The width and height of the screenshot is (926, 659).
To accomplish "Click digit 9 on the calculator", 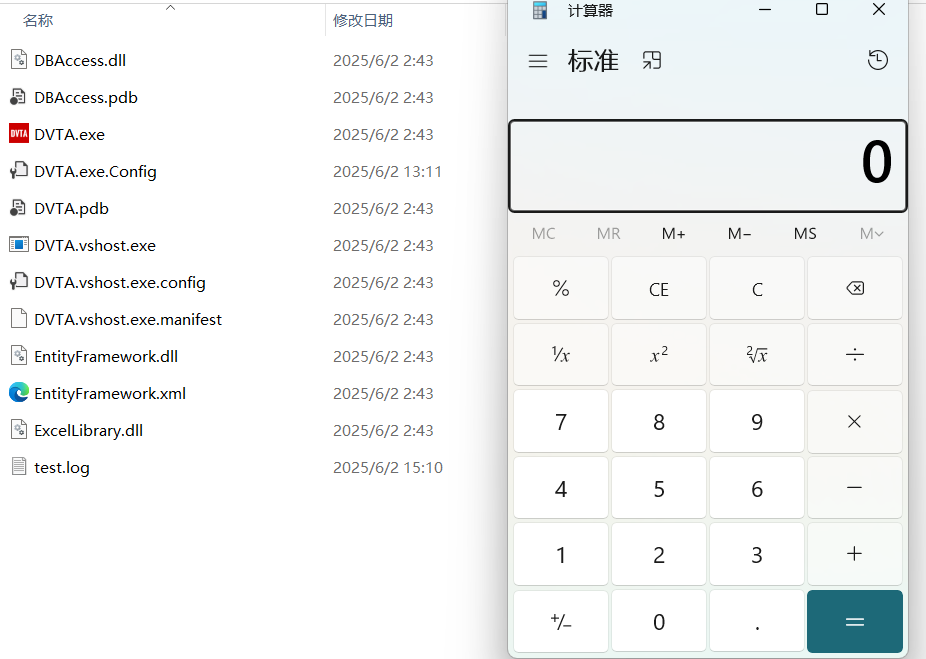I will coord(757,422).
